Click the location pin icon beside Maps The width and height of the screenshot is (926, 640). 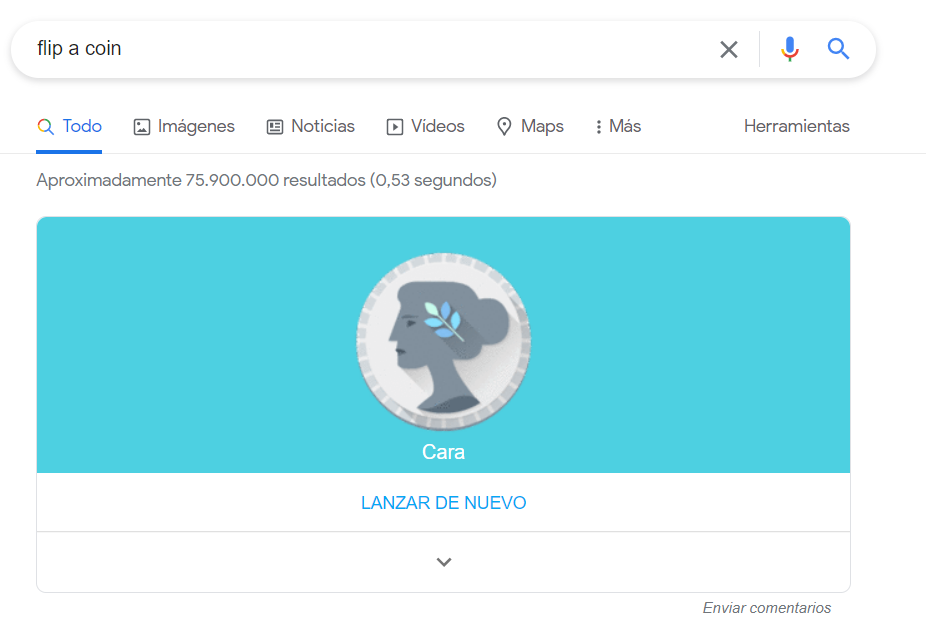coord(505,127)
